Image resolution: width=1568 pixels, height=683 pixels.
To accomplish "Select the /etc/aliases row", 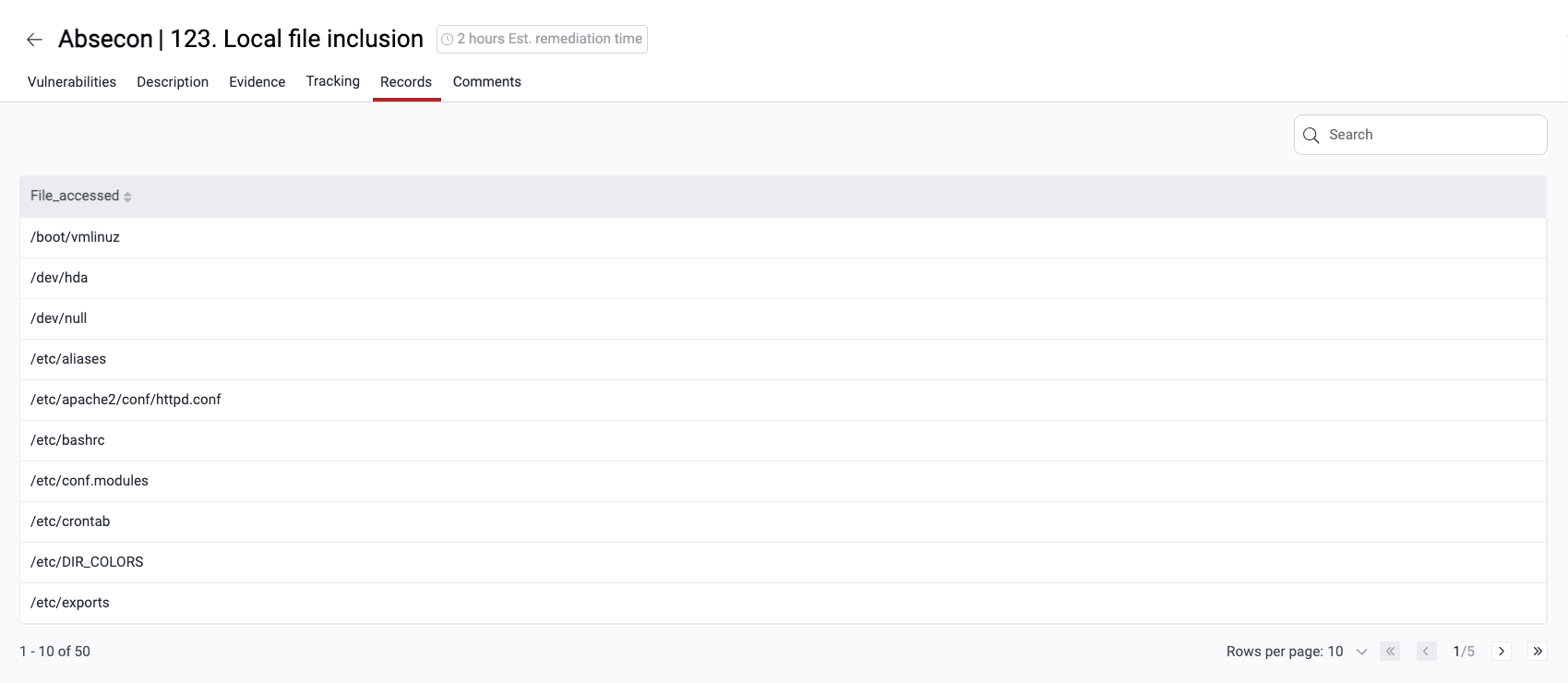I will click(x=783, y=359).
